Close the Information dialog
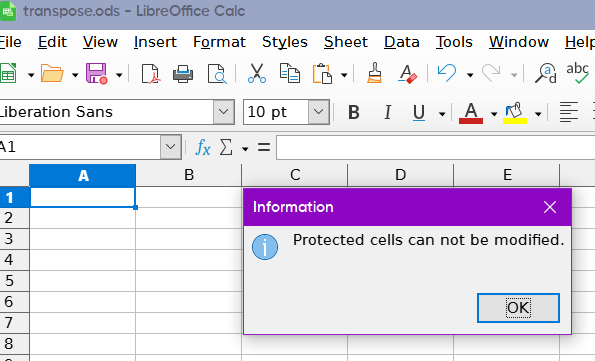This screenshot has height=361, width=595. click(550, 207)
